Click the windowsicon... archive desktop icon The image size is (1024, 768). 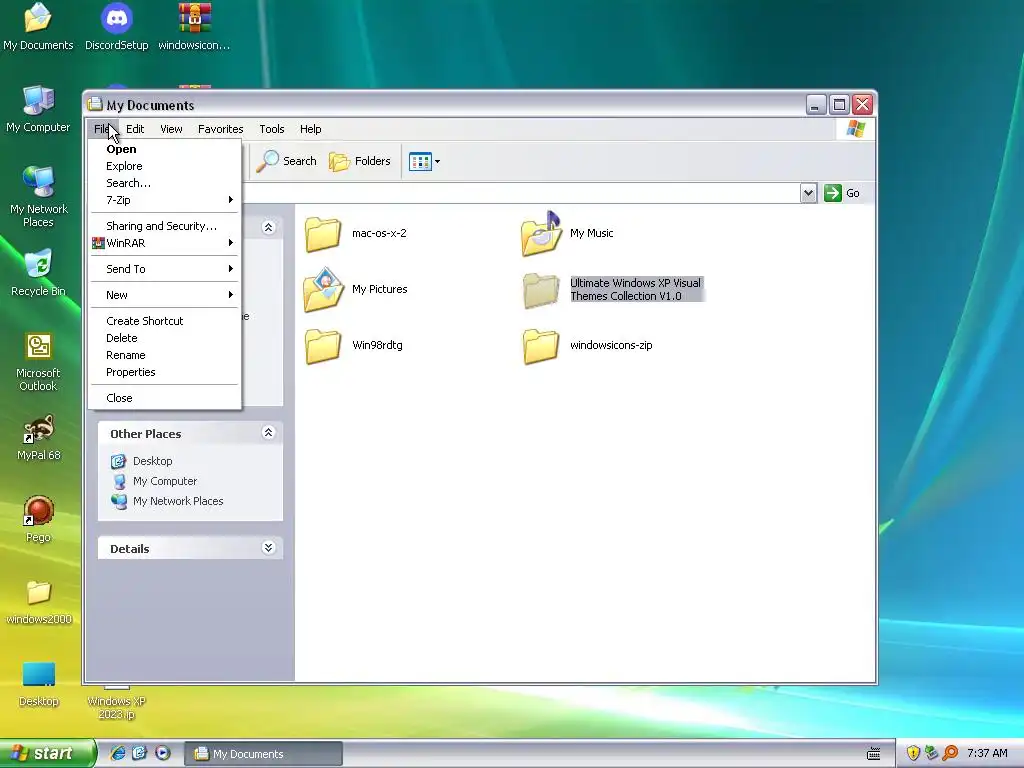pos(194,27)
